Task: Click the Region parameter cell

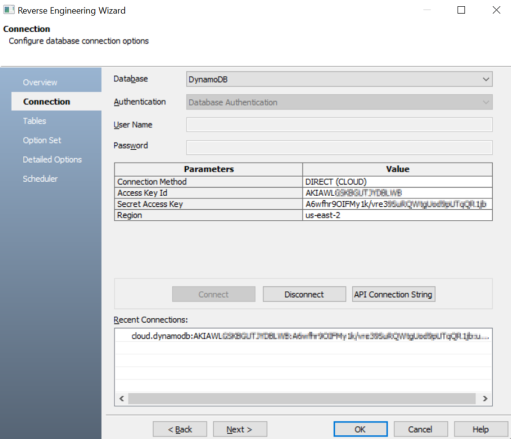Action: point(208,215)
